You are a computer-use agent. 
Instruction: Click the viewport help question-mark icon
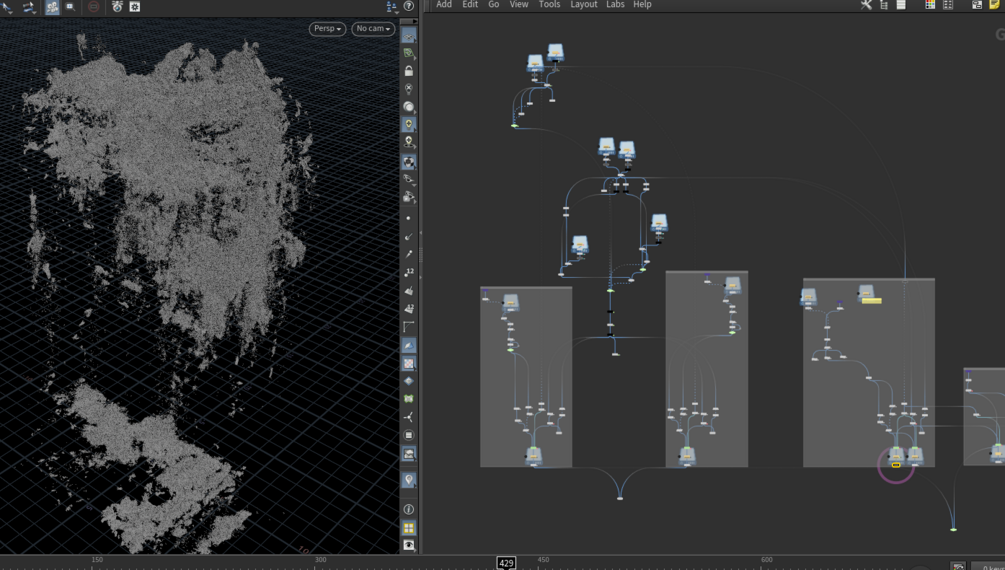[x=408, y=6]
